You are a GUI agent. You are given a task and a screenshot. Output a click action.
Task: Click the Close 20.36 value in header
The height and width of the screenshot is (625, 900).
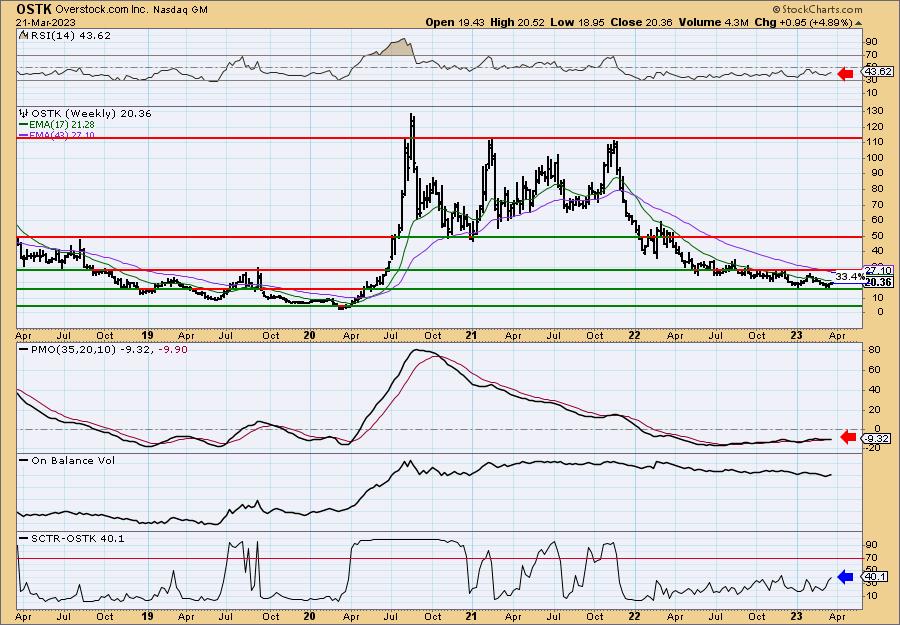[x=642, y=22]
